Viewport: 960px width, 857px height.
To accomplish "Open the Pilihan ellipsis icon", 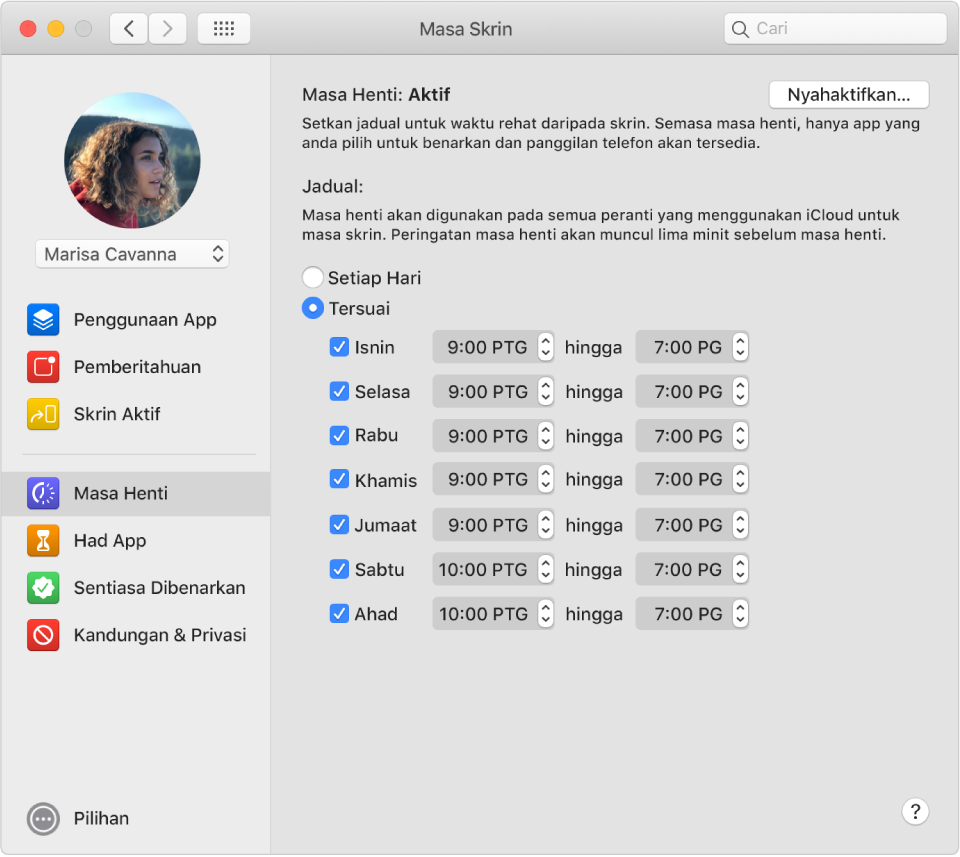I will click(x=43, y=819).
